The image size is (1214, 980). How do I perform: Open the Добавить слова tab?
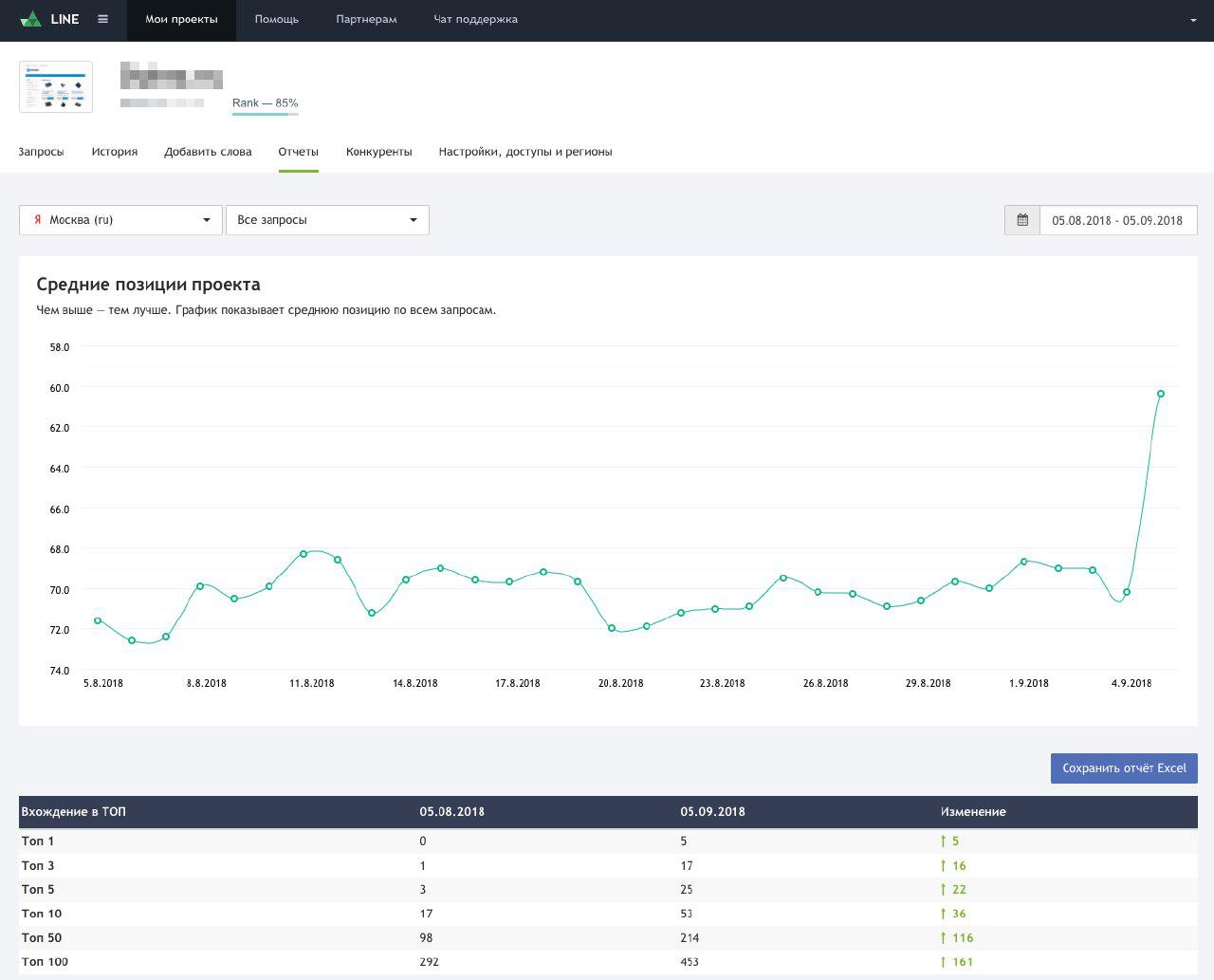pos(208,152)
